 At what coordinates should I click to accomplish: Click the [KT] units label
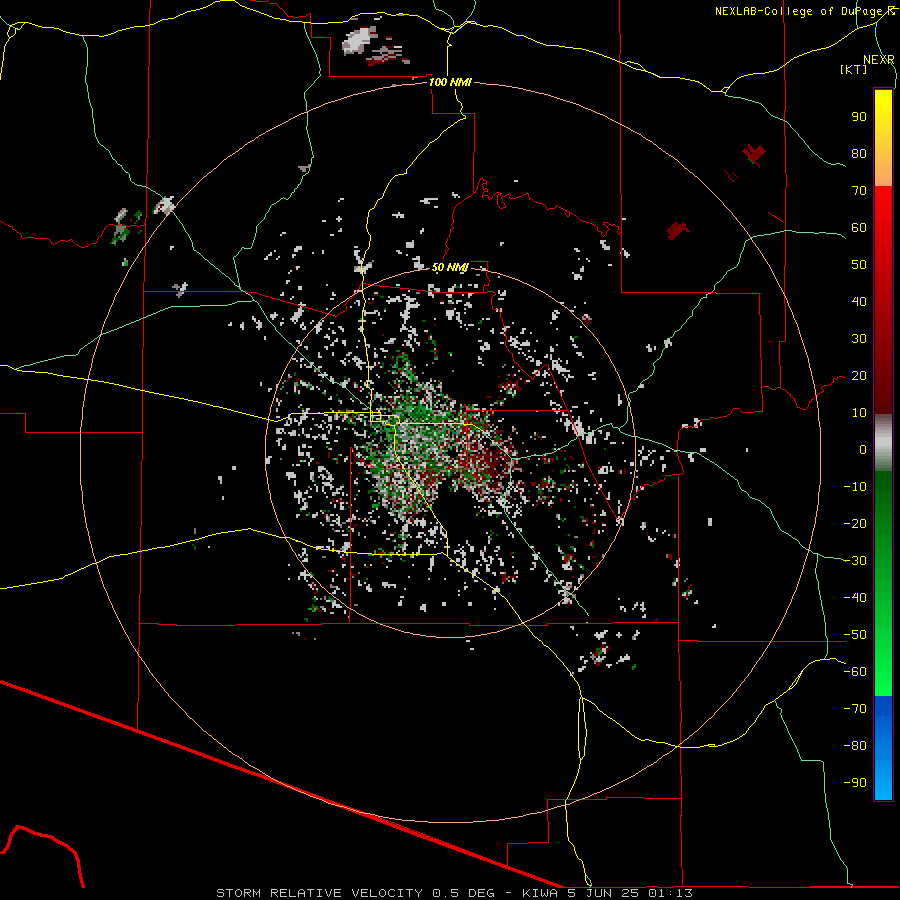[853, 69]
